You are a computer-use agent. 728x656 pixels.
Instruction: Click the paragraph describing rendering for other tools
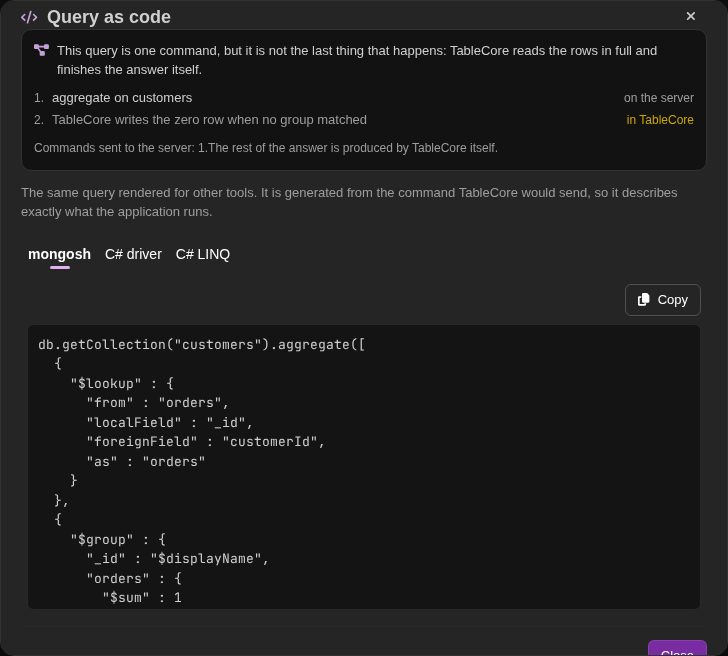tap(349, 202)
